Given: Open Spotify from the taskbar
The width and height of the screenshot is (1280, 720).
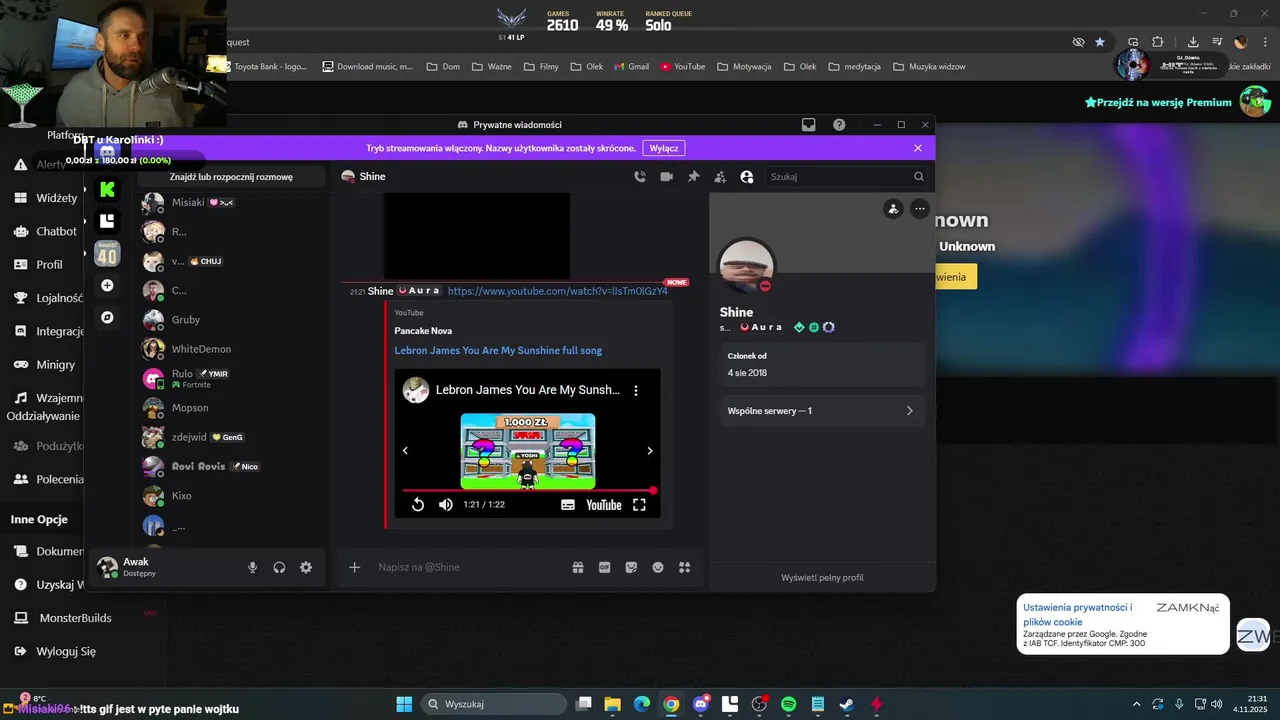Looking at the screenshot, I should coord(788,704).
